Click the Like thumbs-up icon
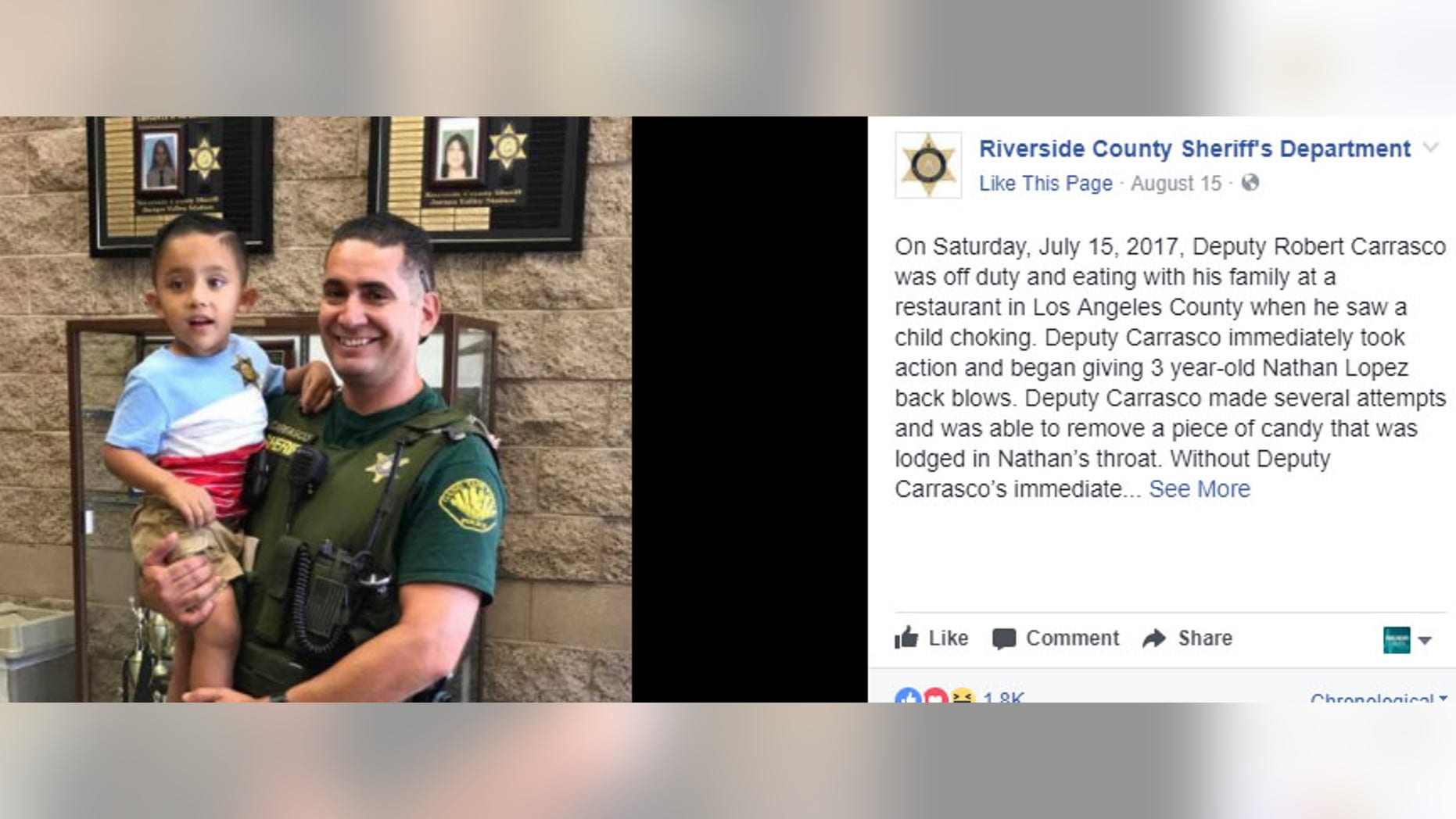The width and height of the screenshot is (1456, 819). [x=907, y=638]
